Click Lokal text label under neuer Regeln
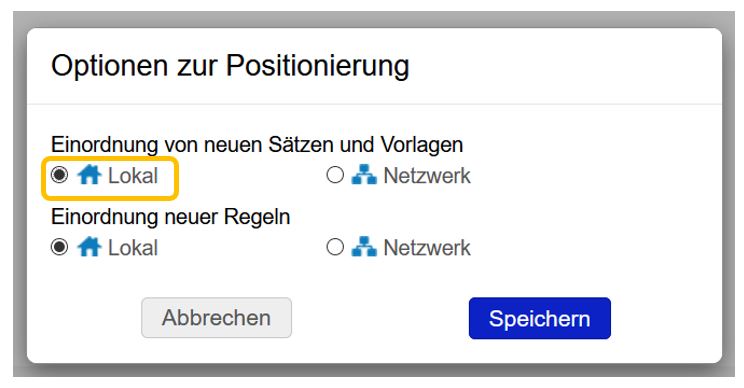The height and width of the screenshot is (388, 744). click(x=133, y=248)
